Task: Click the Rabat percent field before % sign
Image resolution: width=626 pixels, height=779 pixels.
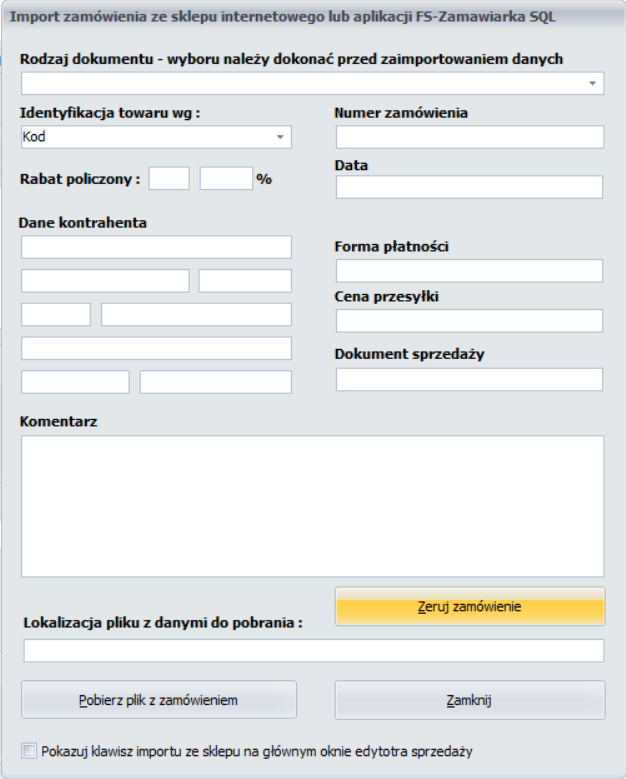Action: click(227, 178)
